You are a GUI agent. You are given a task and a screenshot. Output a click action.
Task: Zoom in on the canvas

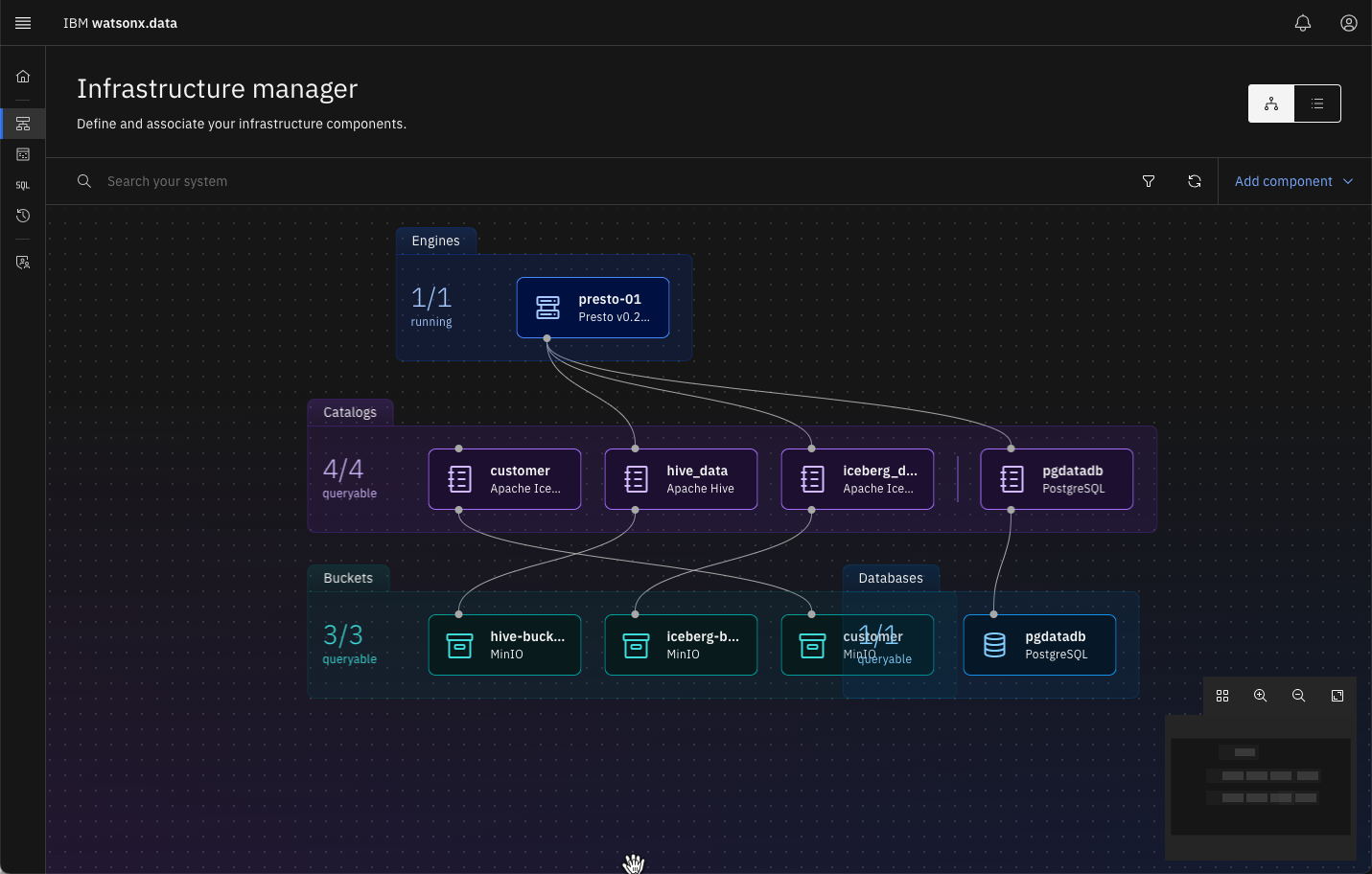(x=1261, y=696)
